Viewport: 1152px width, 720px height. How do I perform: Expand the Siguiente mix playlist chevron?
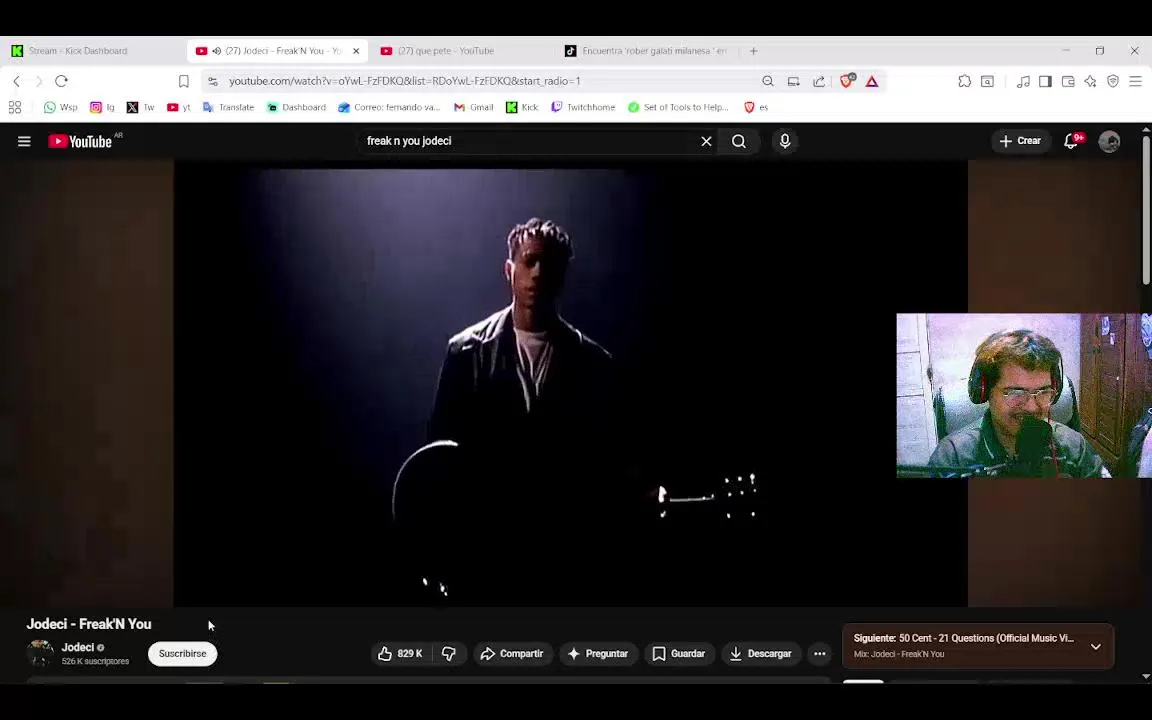(1095, 647)
